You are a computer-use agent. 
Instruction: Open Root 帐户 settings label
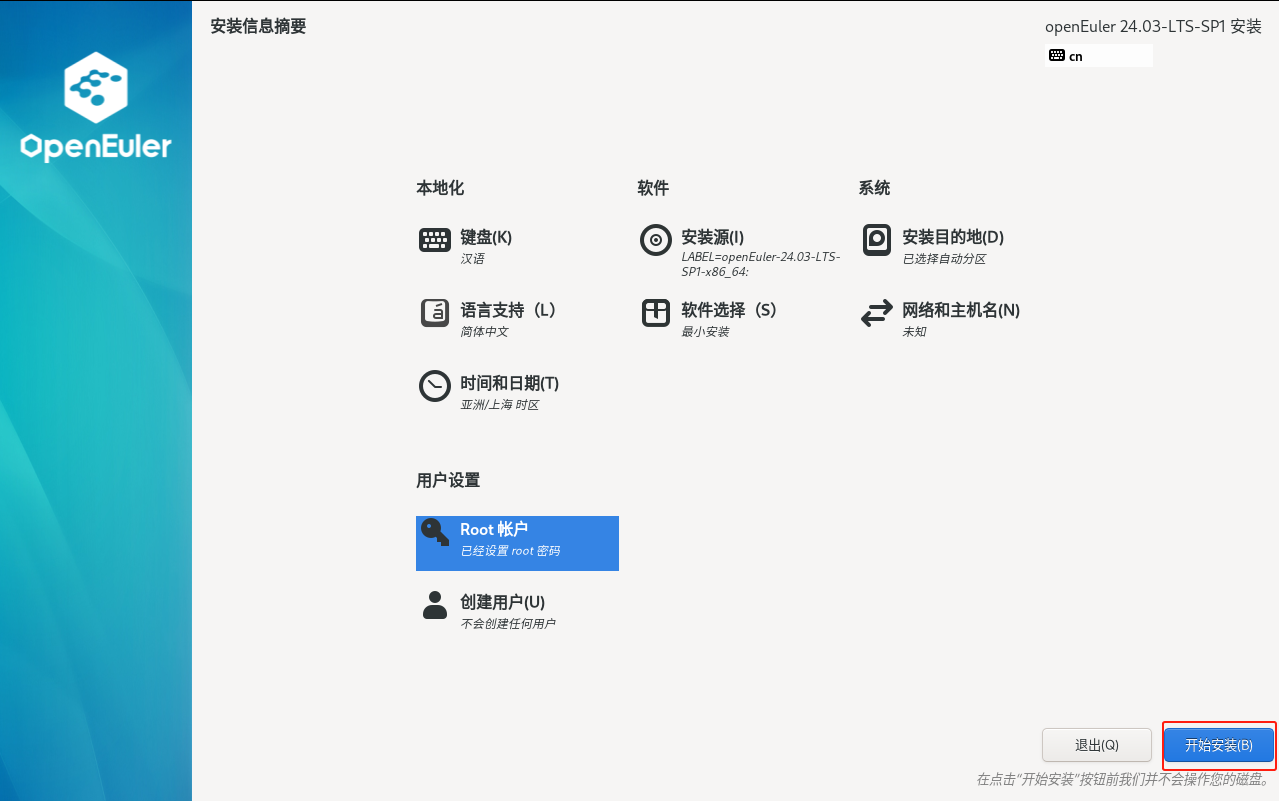coord(494,529)
